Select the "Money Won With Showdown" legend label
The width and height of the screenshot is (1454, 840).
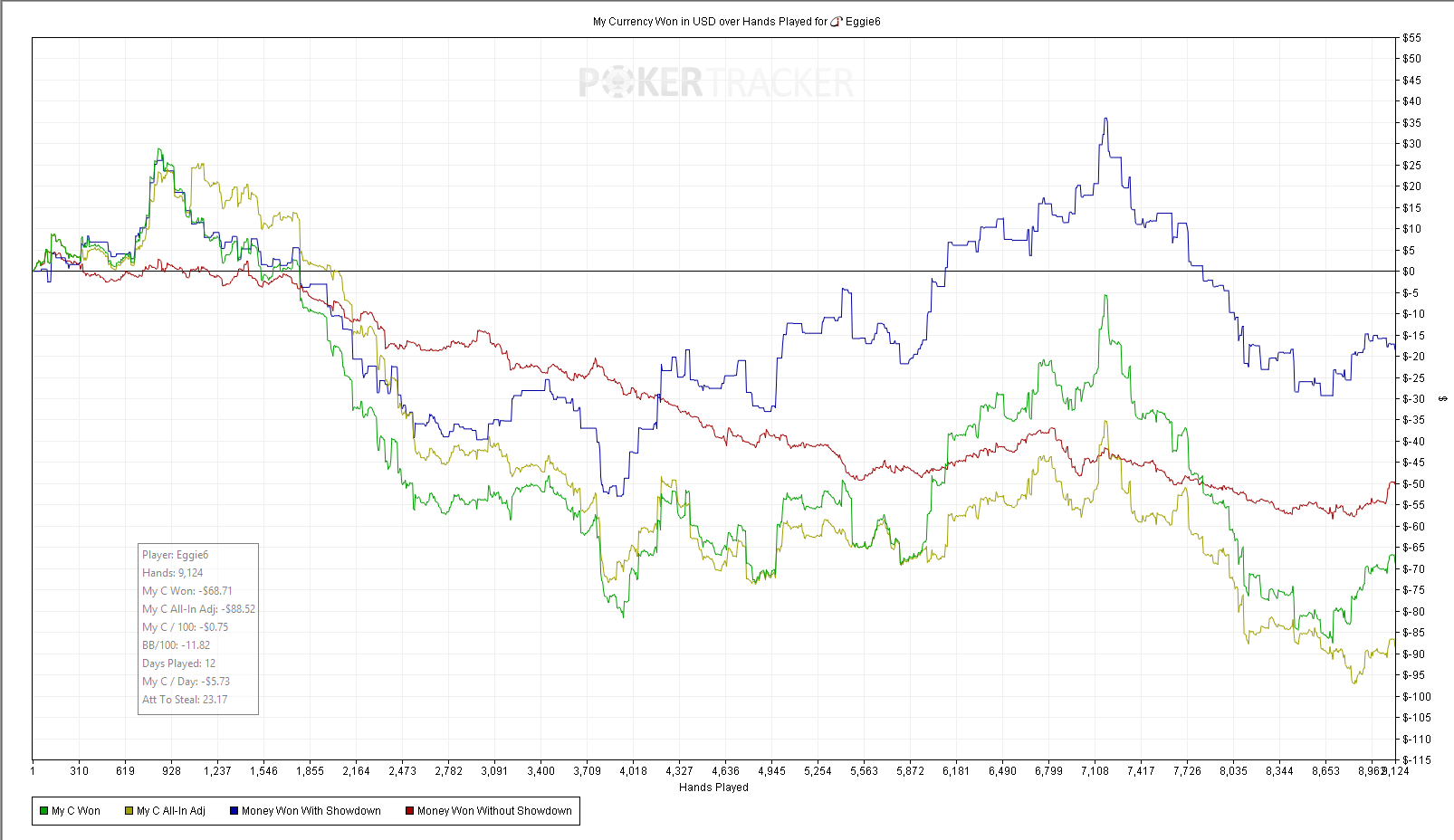(x=311, y=811)
